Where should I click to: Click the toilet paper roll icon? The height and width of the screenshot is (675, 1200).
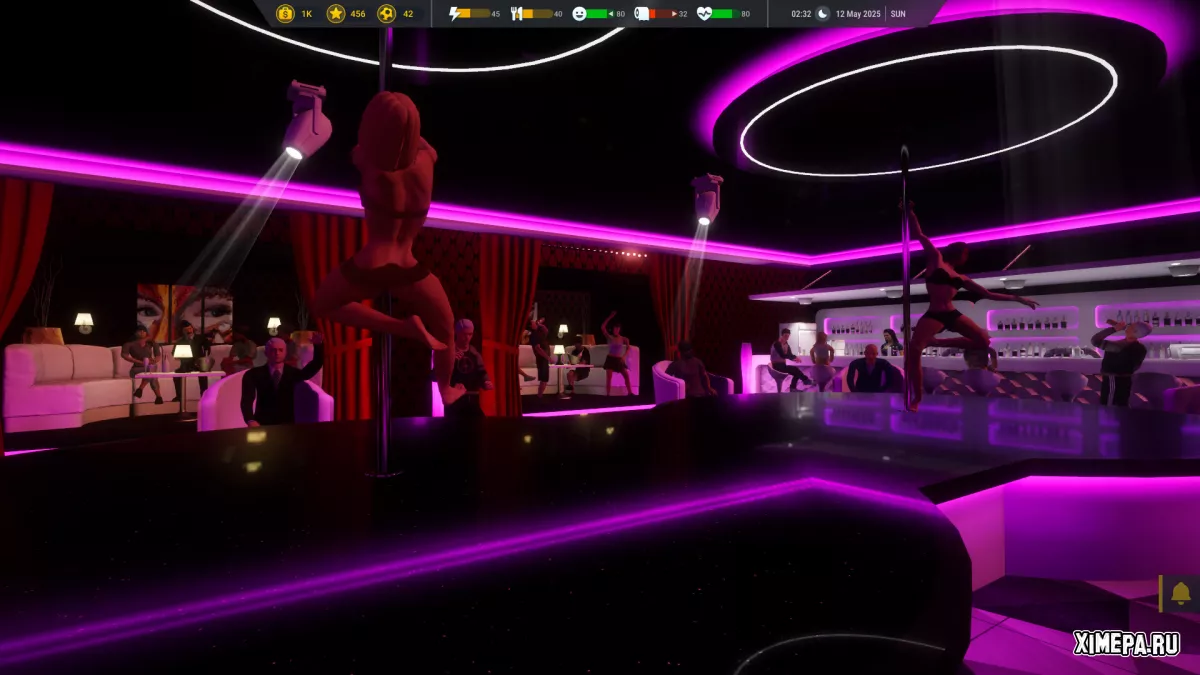point(642,14)
